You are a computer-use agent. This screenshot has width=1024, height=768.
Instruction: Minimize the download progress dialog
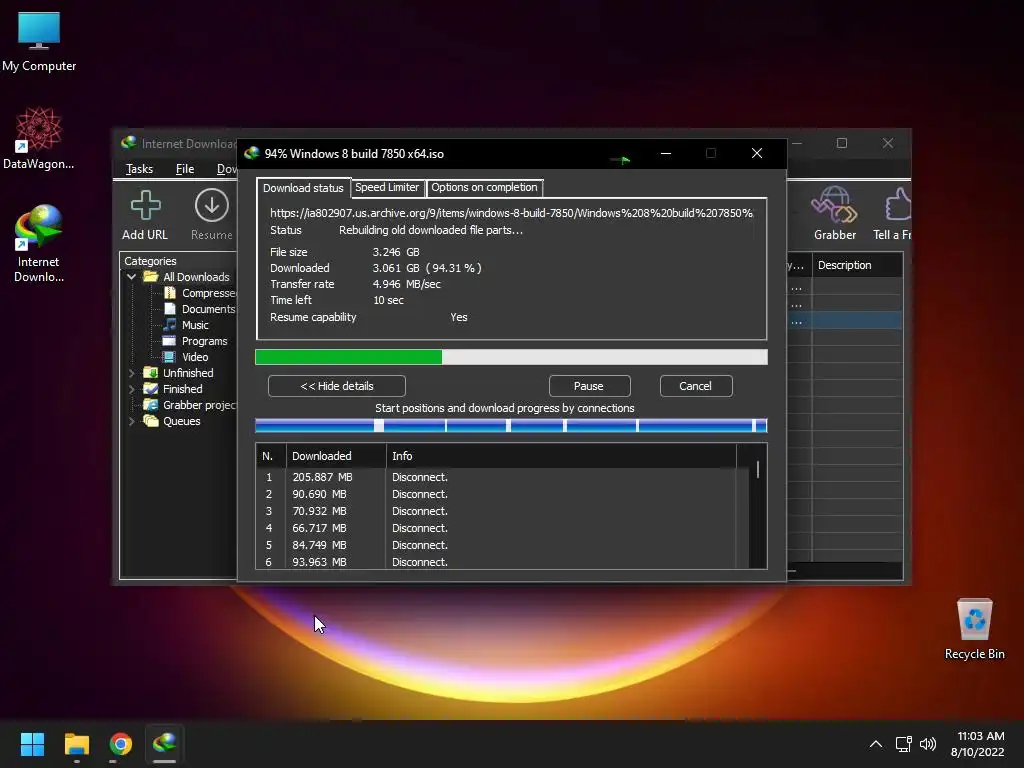pos(665,153)
